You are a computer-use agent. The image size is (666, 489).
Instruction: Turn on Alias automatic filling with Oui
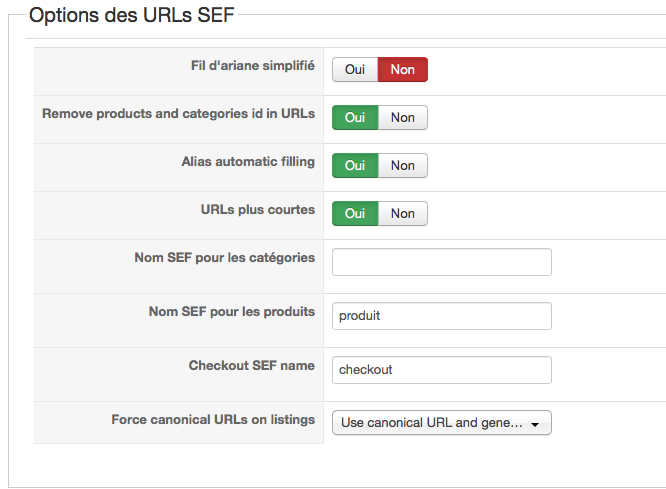pos(355,165)
